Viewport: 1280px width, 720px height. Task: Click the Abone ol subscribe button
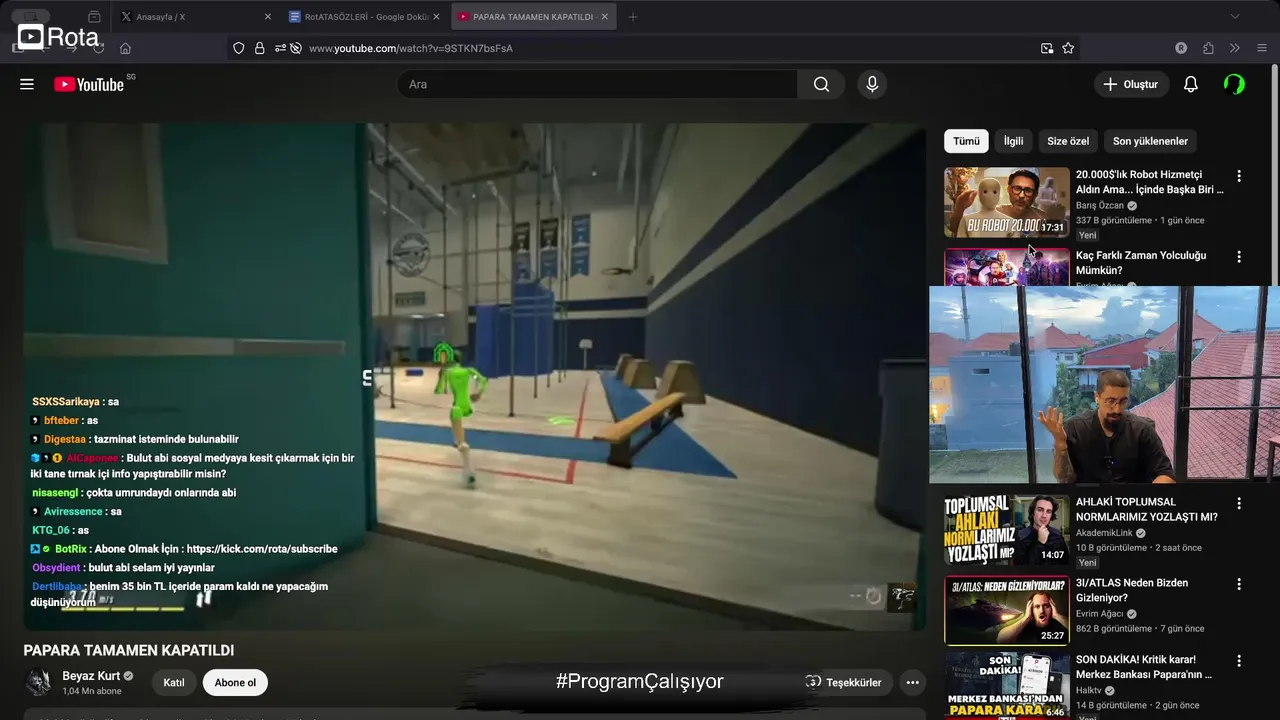coord(235,682)
